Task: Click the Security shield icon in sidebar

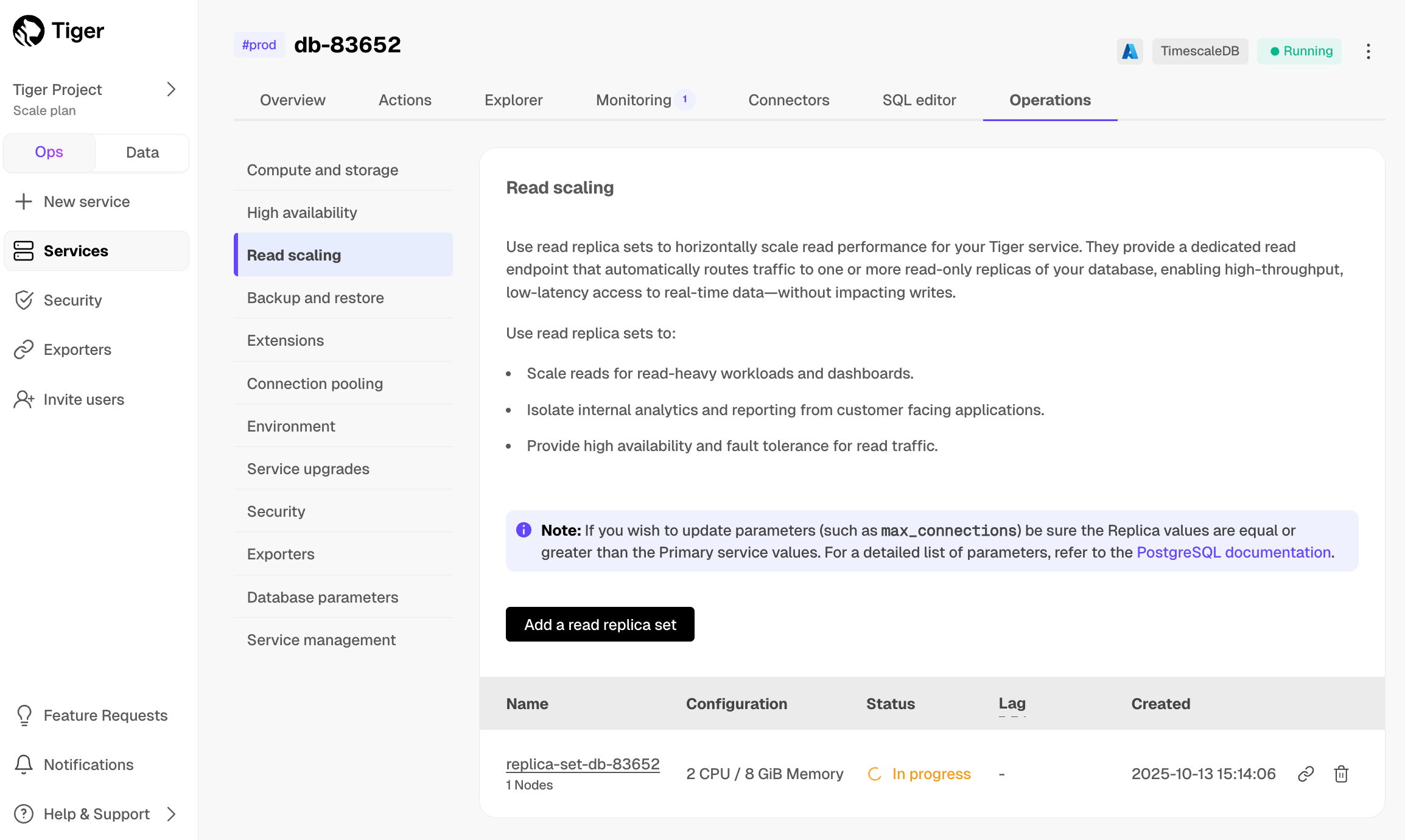Action: [24, 300]
